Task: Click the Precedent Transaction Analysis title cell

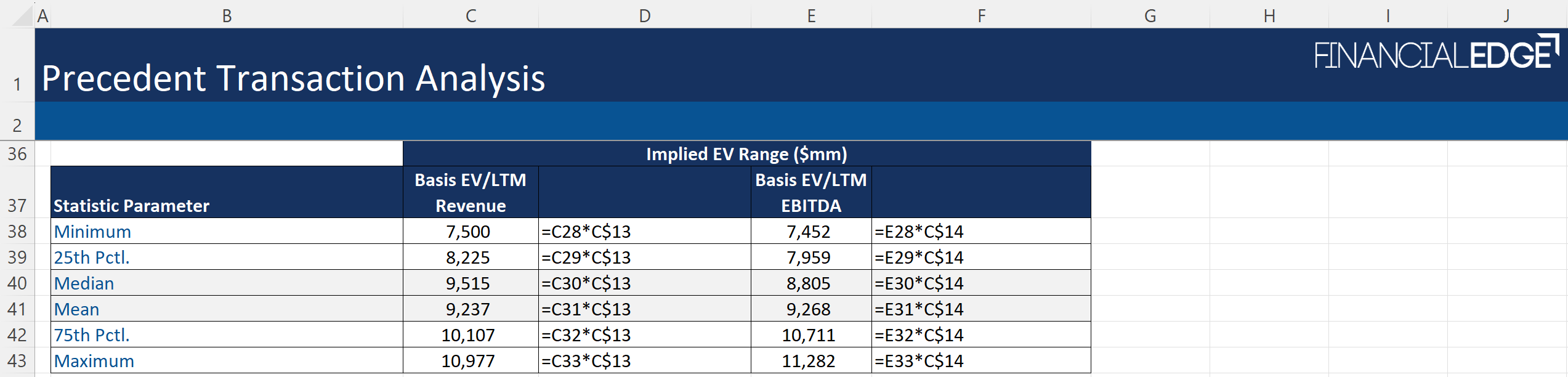Action: pos(293,79)
